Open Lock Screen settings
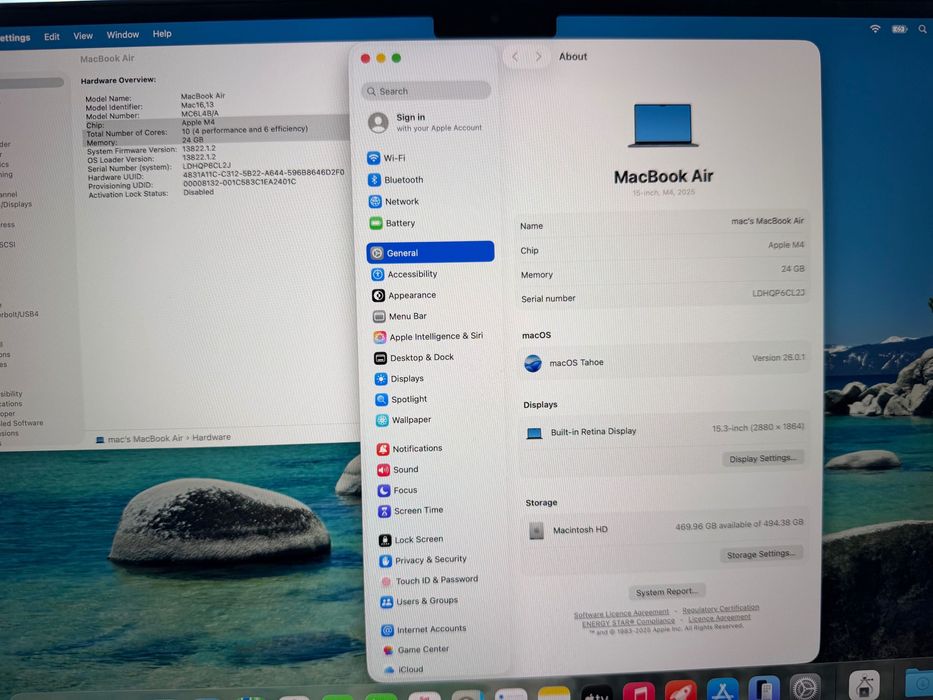Image resolution: width=933 pixels, height=700 pixels. click(412, 539)
